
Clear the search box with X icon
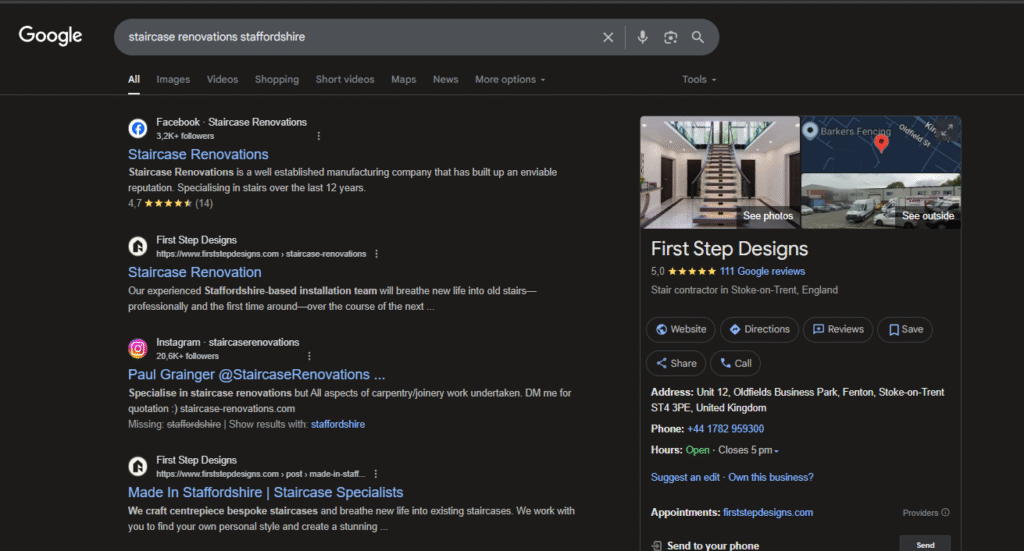(608, 37)
